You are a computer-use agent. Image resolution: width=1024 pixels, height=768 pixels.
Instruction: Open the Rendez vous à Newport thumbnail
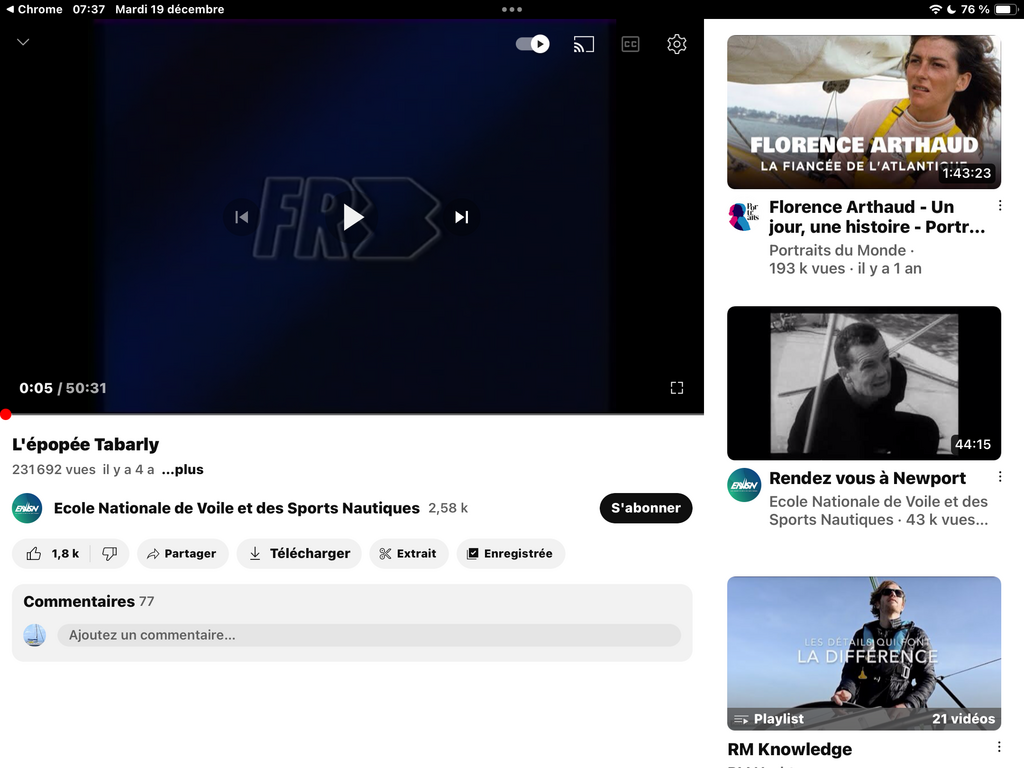(x=863, y=383)
